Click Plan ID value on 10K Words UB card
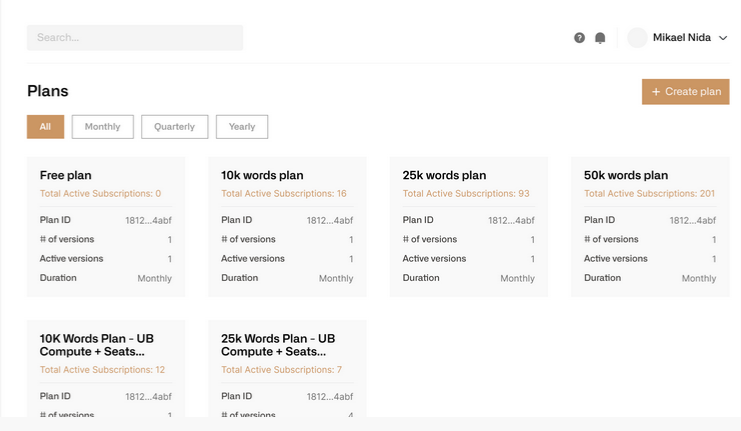Viewport: 741px width, 431px height. coord(148,397)
